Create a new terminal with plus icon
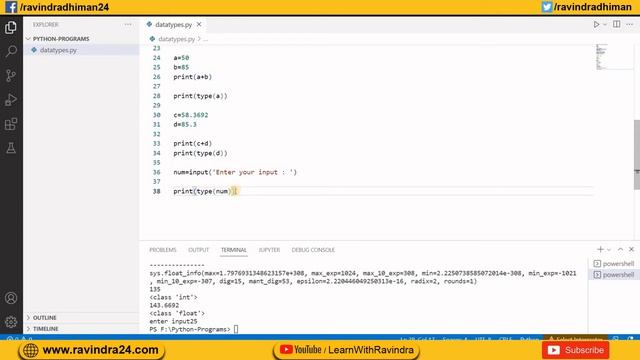640x360 pixels. pyautogui.click(x=600, y=249)
